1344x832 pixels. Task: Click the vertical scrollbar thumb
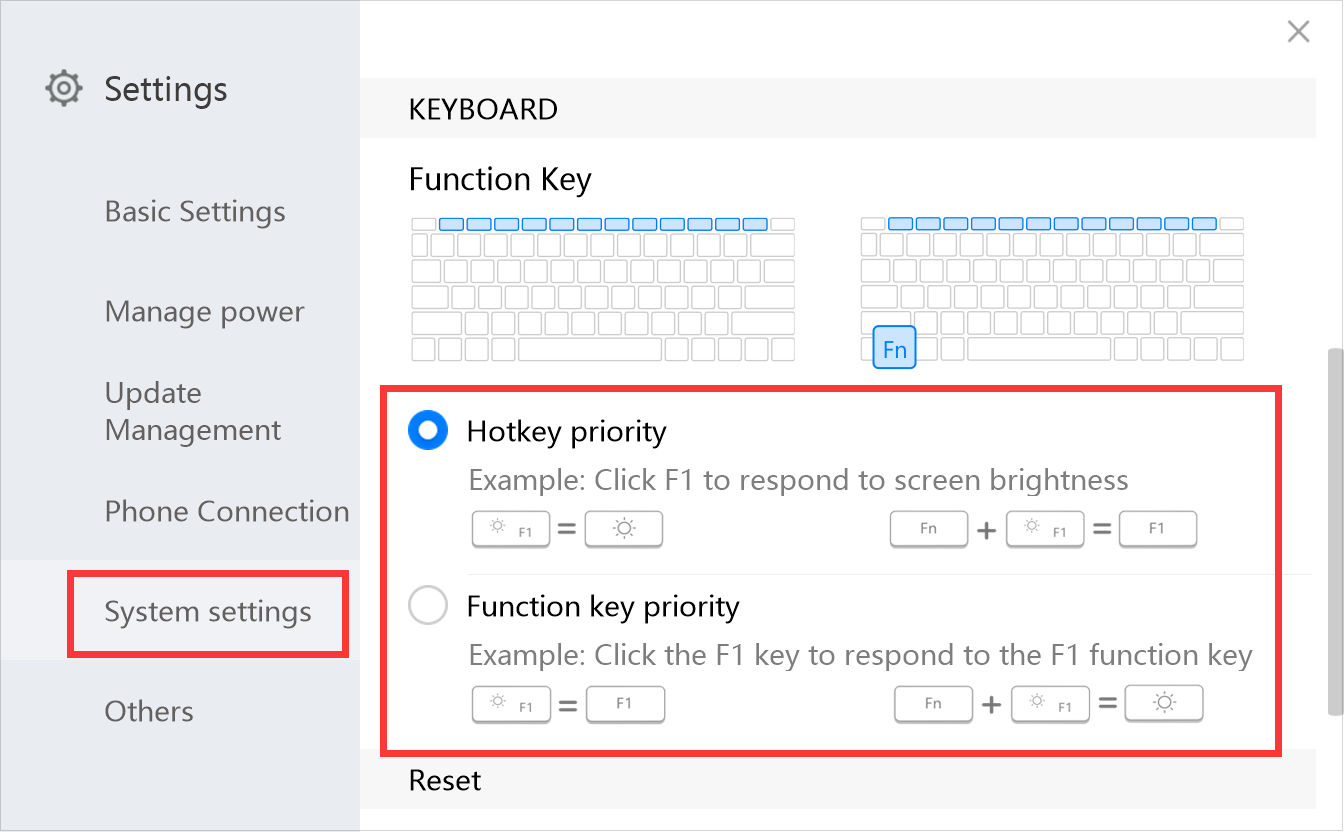point(1334,530)
